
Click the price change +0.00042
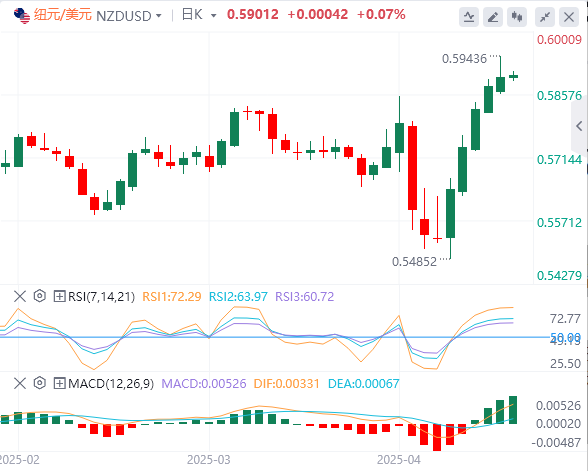point(318,15)
